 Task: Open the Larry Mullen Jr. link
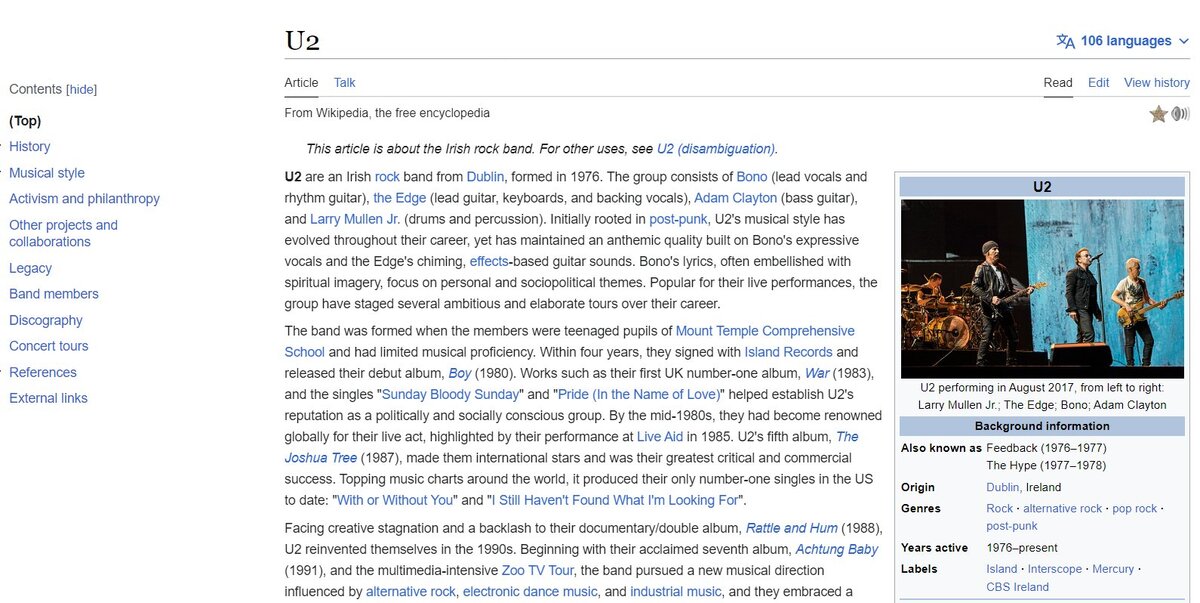(x=355, y=219)
